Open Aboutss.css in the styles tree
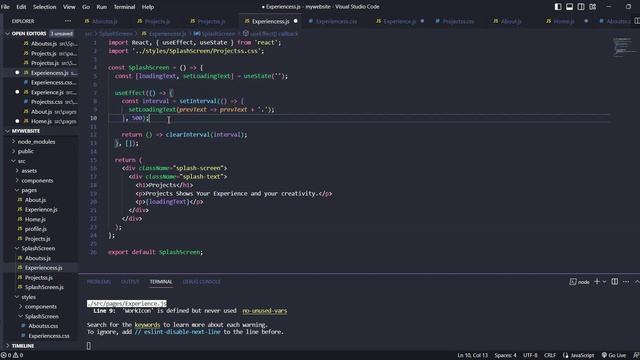Screen dimensions: 640x360 point(43,326)
